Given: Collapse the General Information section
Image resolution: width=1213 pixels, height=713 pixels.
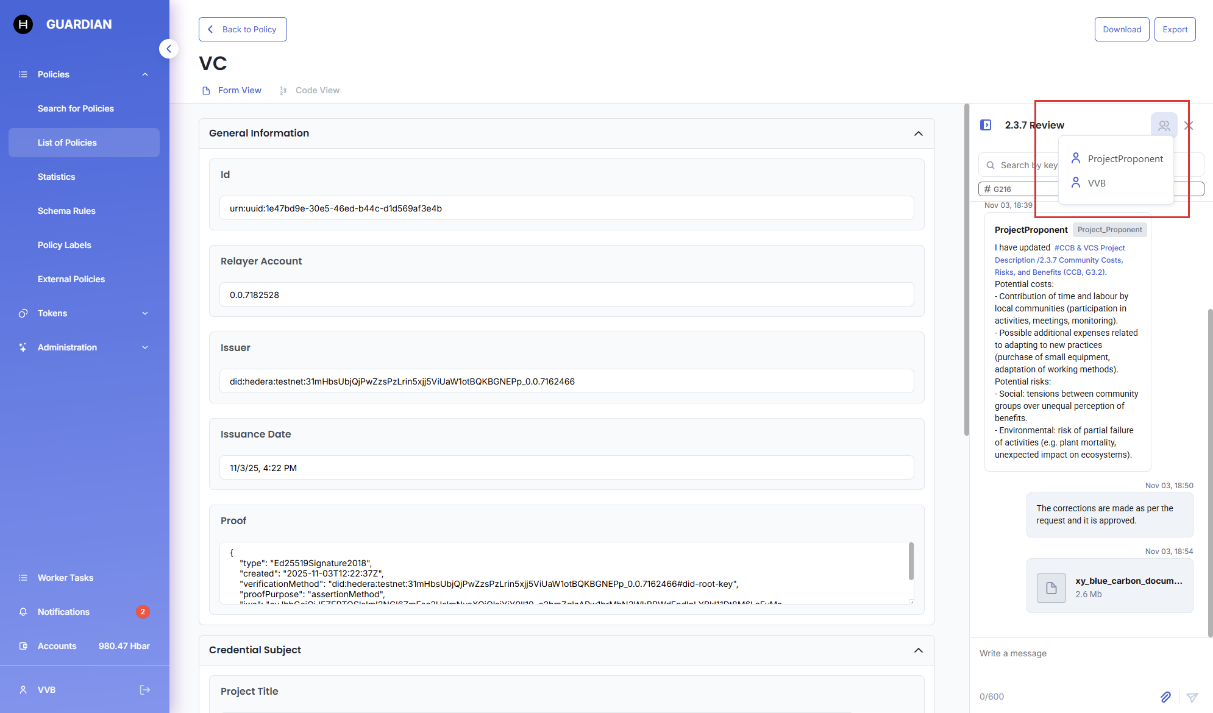Looking at the screenshot, I should [x=918, y=133].
